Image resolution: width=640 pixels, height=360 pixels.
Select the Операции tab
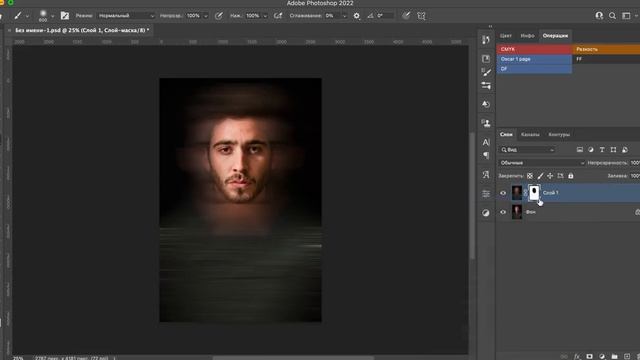[x=555, y=36]
